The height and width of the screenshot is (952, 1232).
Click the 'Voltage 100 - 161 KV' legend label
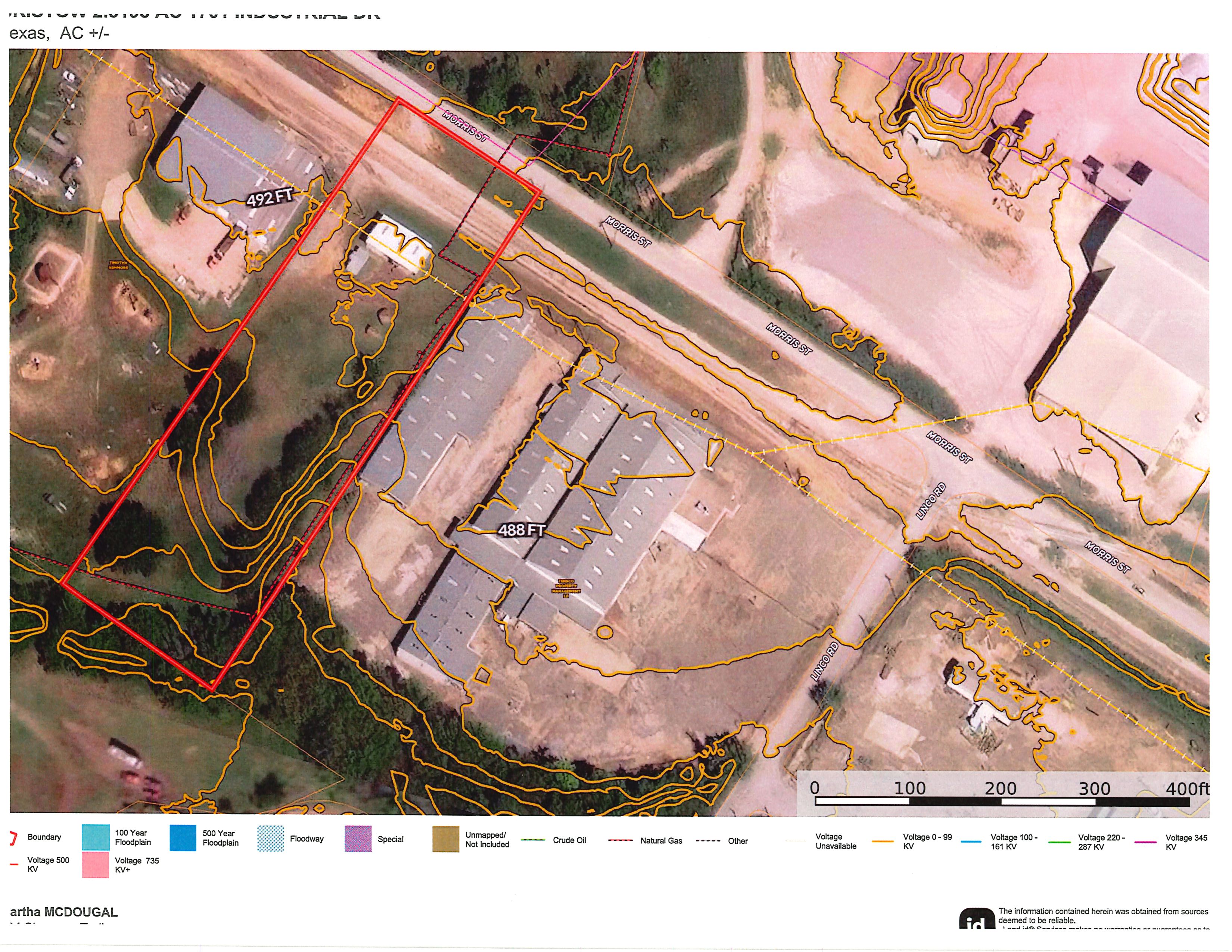click(1014, 842)
